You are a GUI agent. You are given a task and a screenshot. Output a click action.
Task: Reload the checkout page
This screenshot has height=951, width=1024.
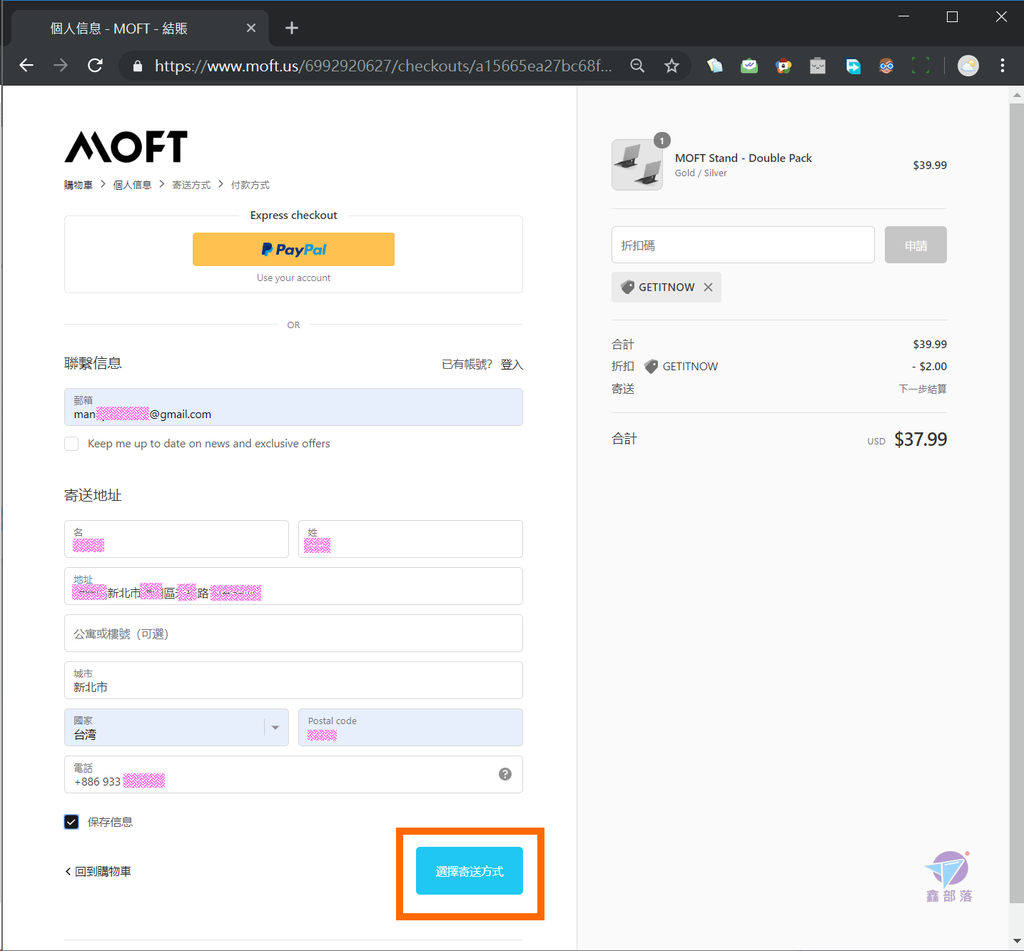tap(95, 65)
